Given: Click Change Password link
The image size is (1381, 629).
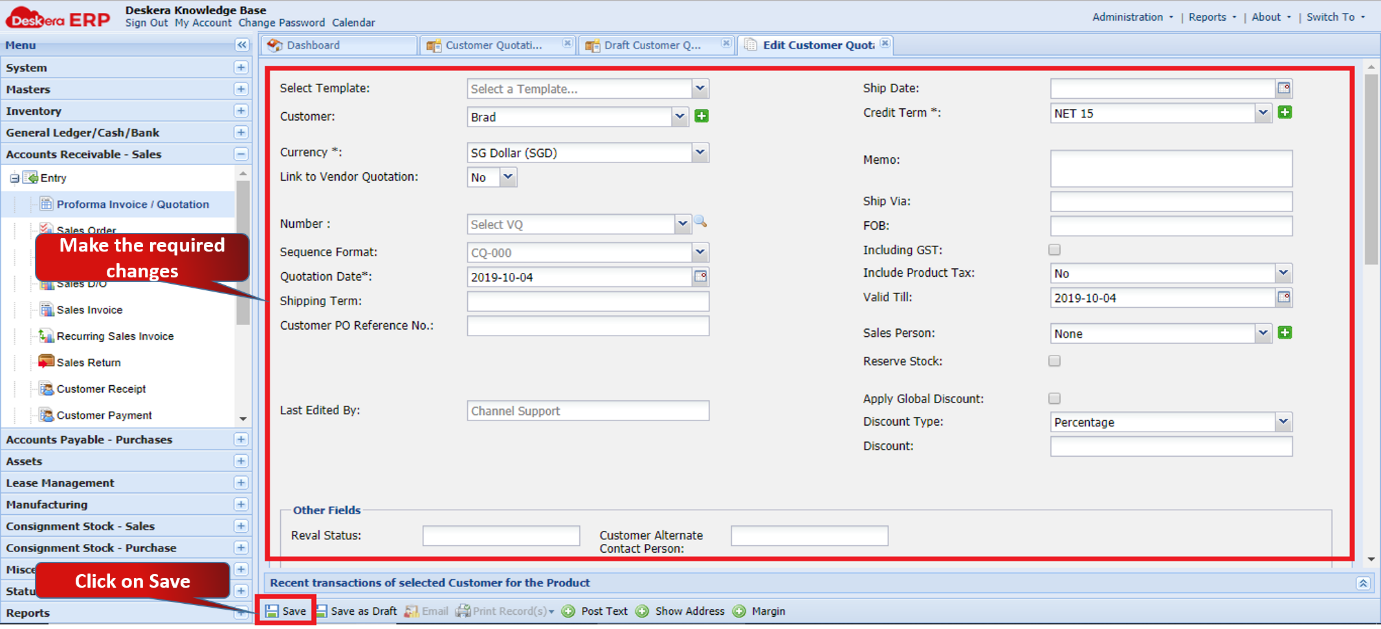Looking at the screenshot, I should pyautogui.click(x=281, y=23).
